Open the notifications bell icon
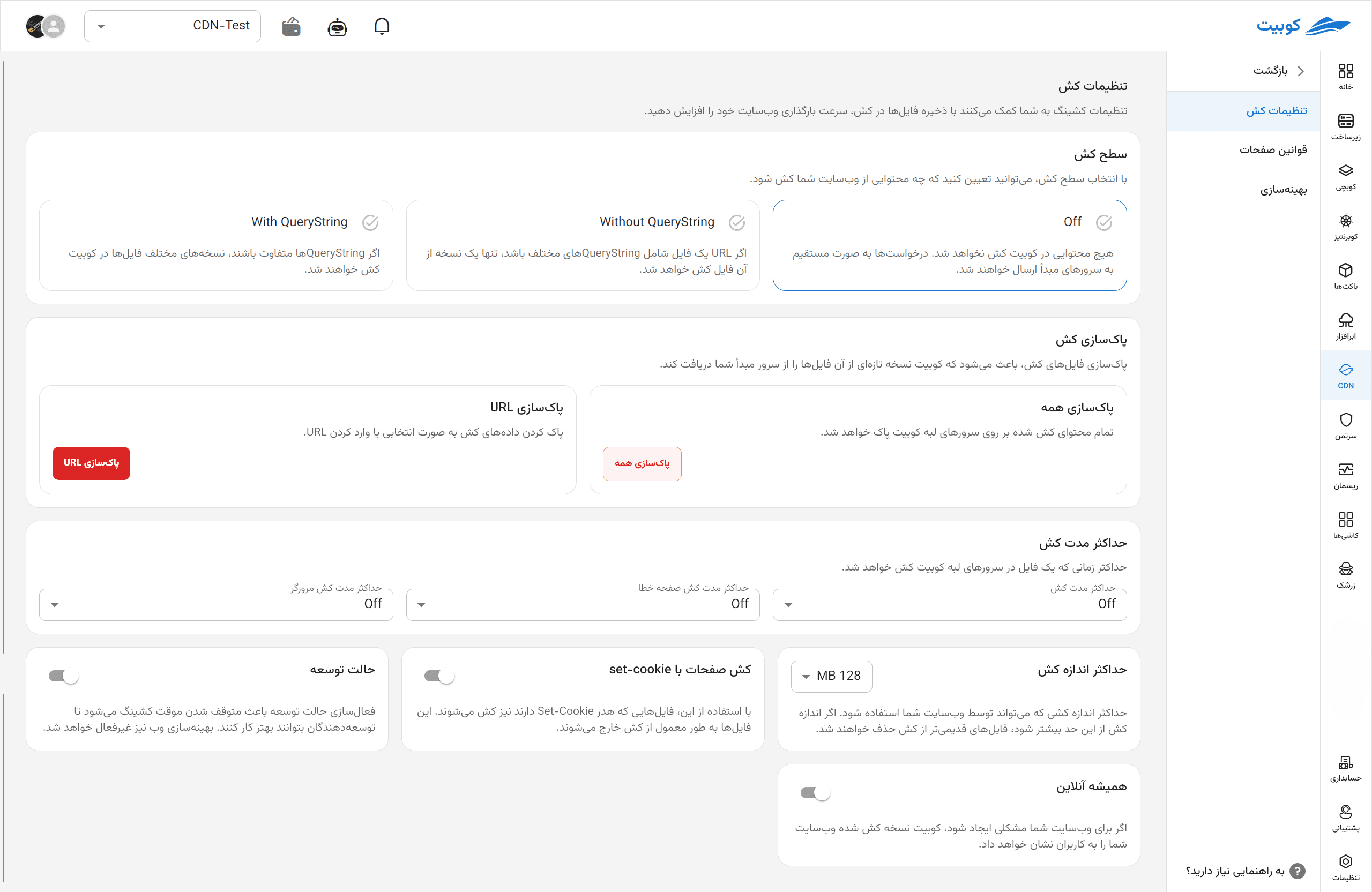Image resolution: width=1372 pixels, height=892 pixels. [x=382, y=26]
